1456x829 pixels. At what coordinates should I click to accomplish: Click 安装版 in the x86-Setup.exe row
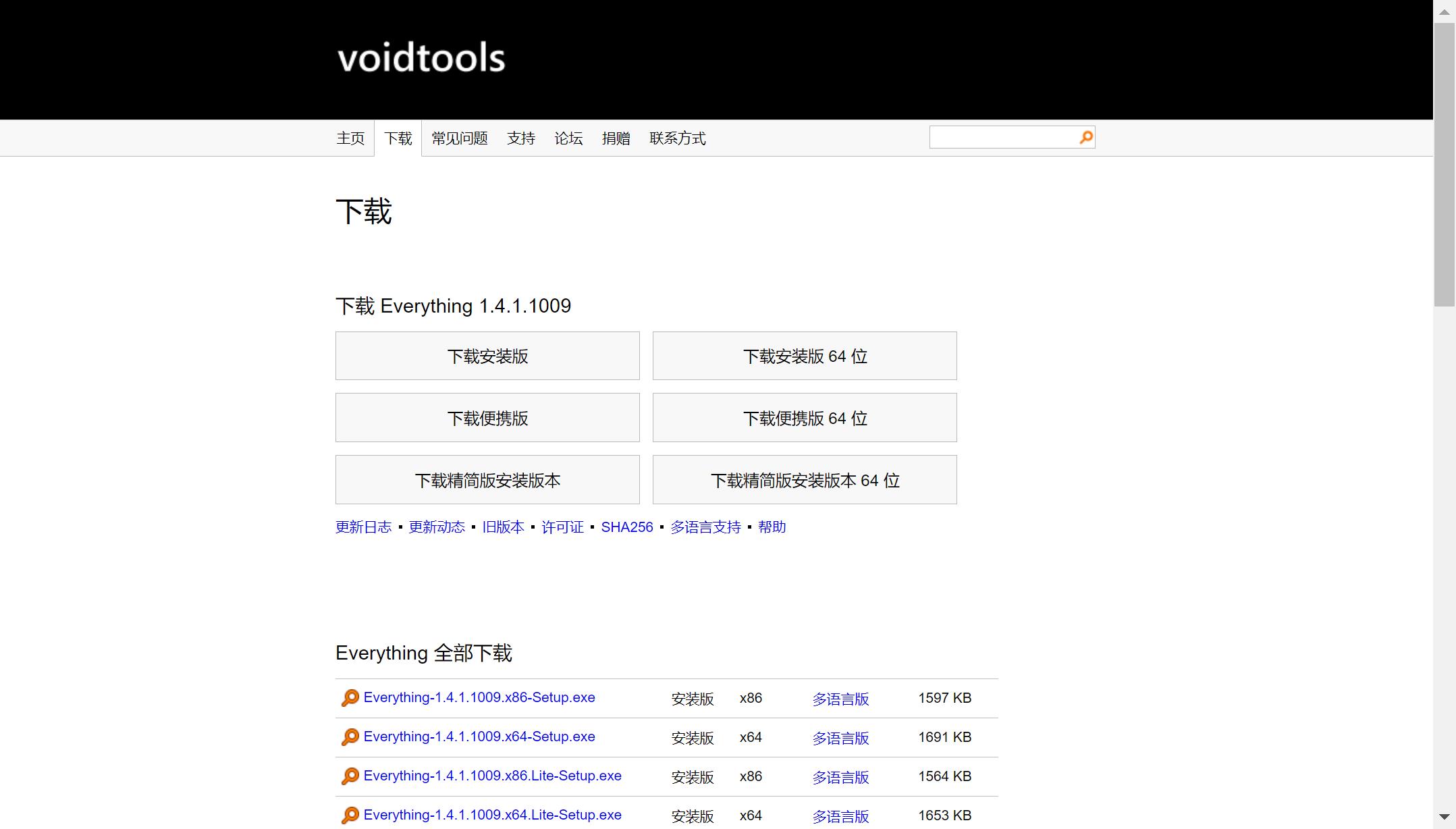pos(693,699)
